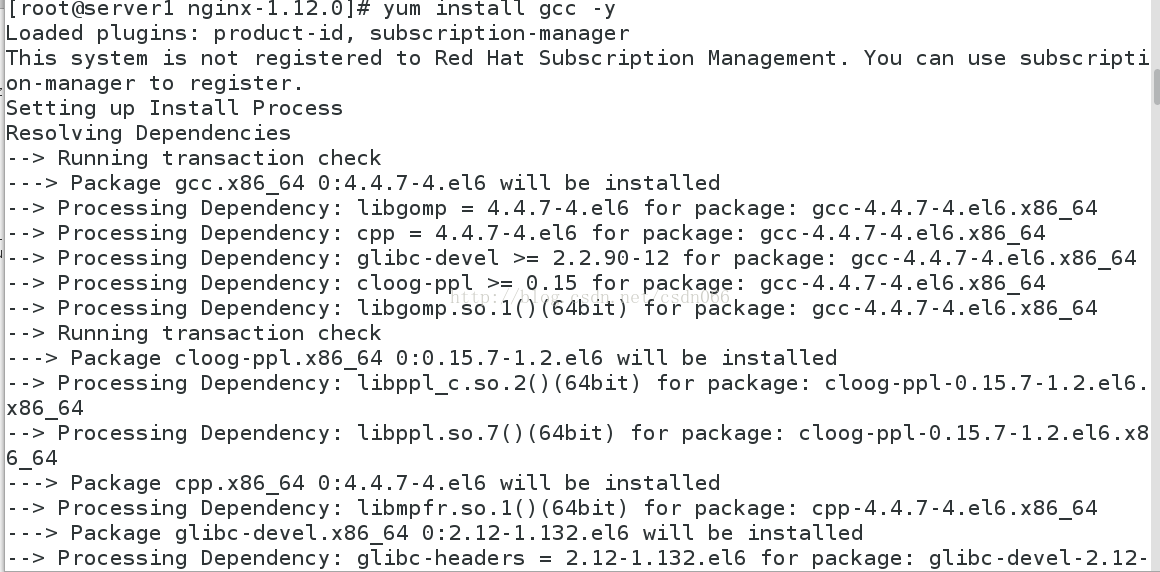Click 'Package cpp.x86_64 0:4.4.7-4.el6 will be installed'
This screenshot has width=1160, height=572.
363,483
